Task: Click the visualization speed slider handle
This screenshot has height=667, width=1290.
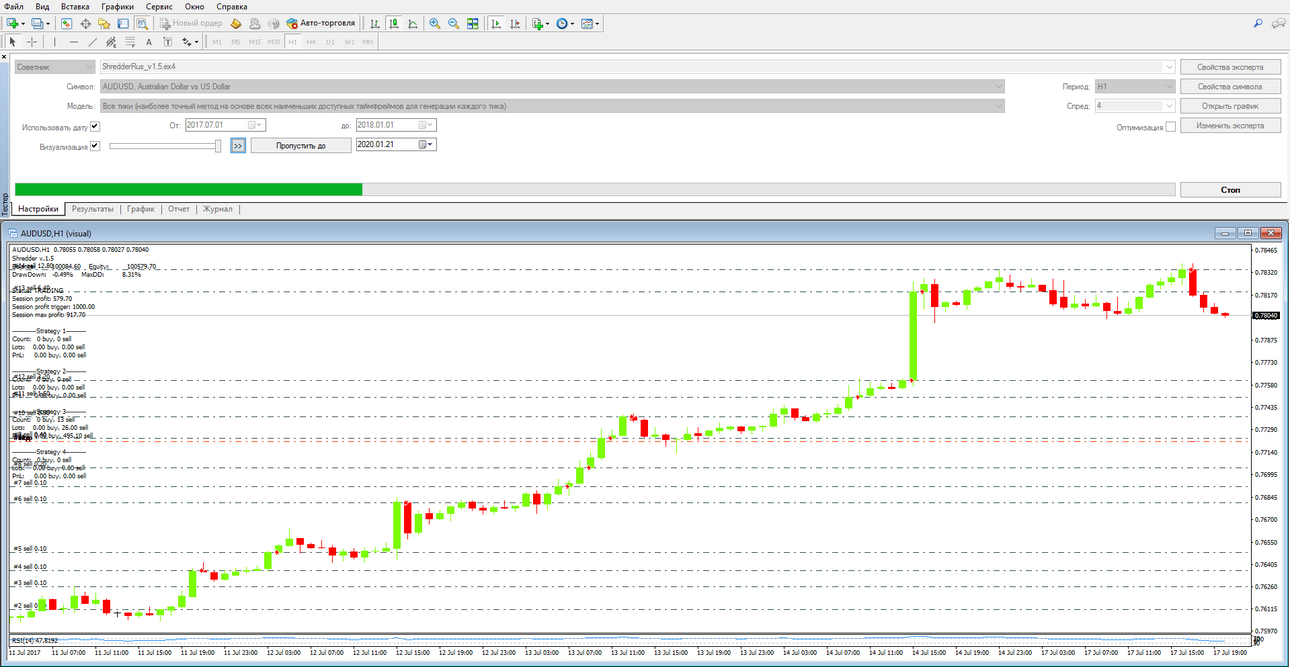Action: tap(218, 146)
